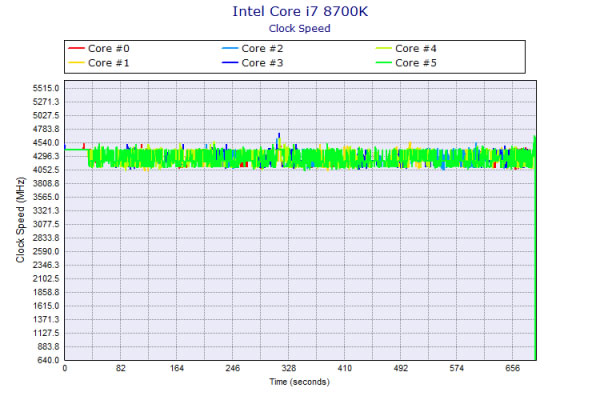
Task: Click the Intel Core i7 8700K title
Action: [x=300, y=11]
